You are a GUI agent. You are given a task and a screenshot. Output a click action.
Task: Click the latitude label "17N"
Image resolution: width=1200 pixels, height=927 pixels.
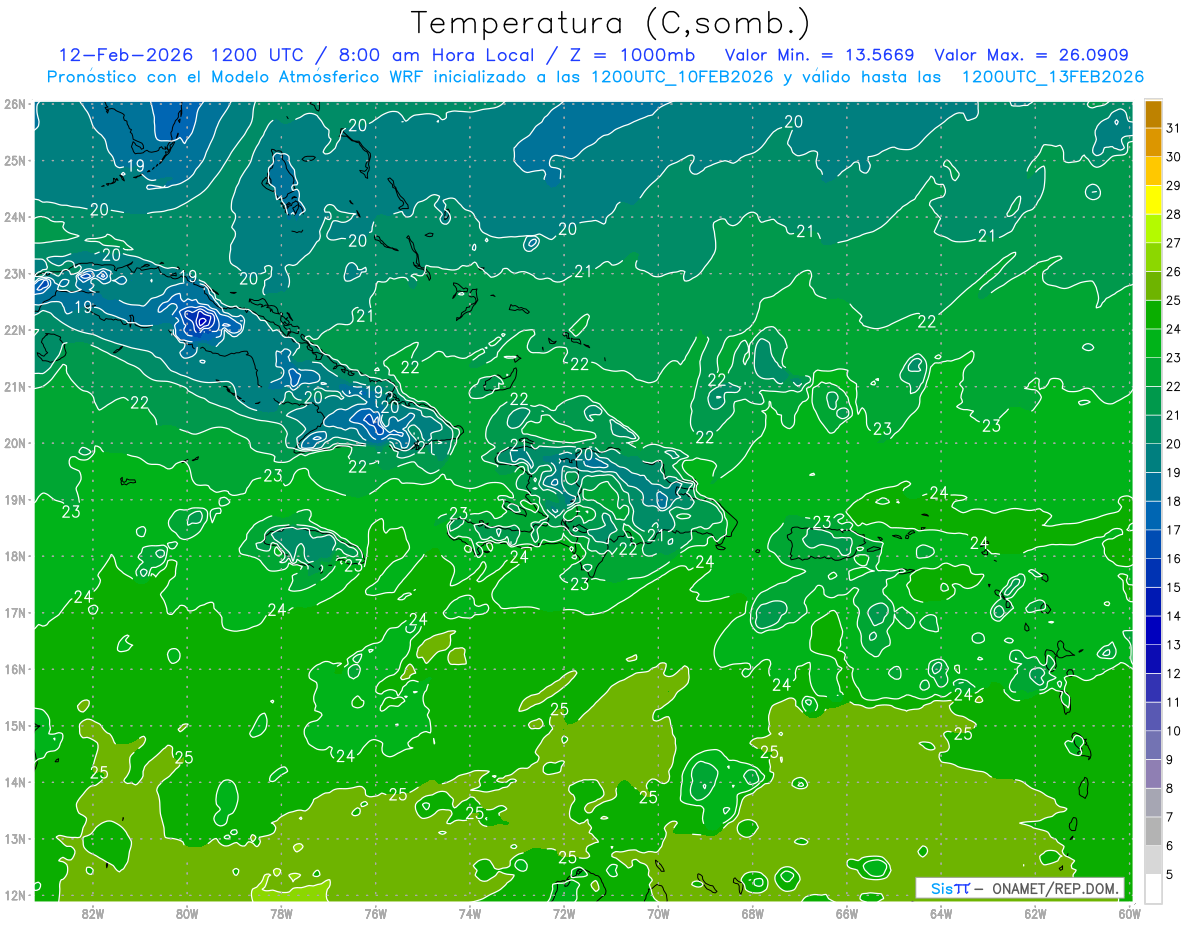coord(15,612)
